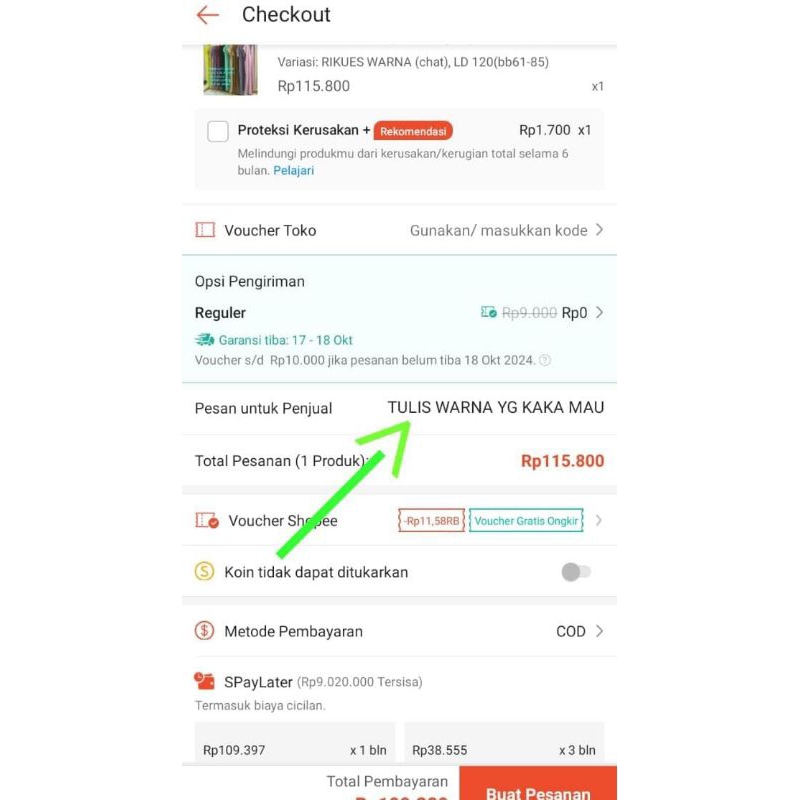800x800 pixels.
Task: Tap the Metode Pembayaran dollar icon
Action: point(205,631)
